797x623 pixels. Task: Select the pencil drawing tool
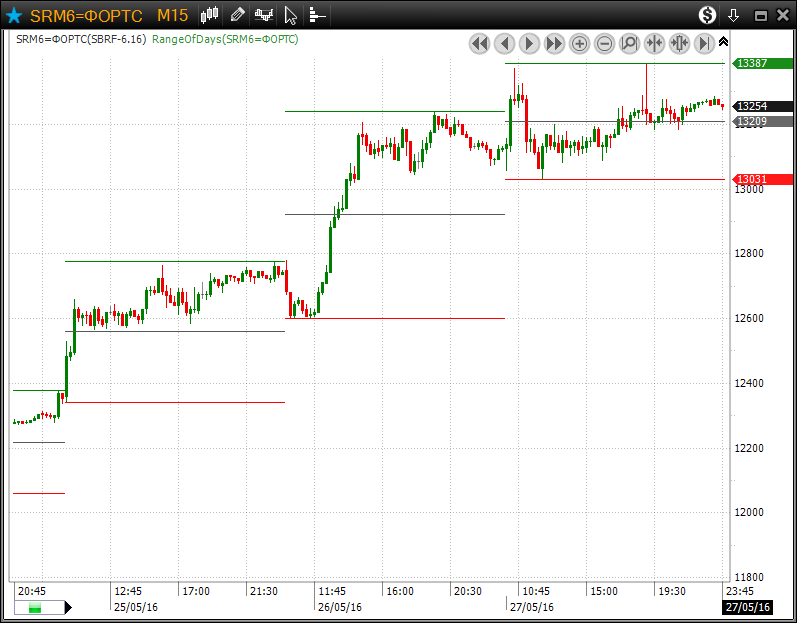[237, 15]
